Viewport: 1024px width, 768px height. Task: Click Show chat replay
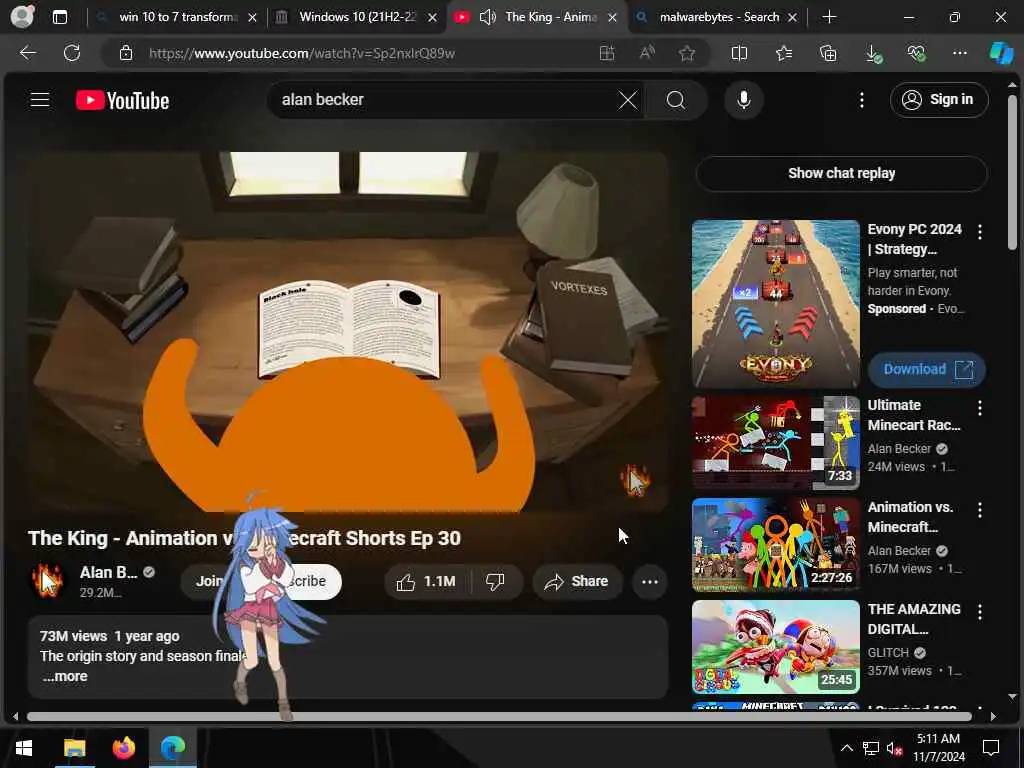(x=841, y=173)
